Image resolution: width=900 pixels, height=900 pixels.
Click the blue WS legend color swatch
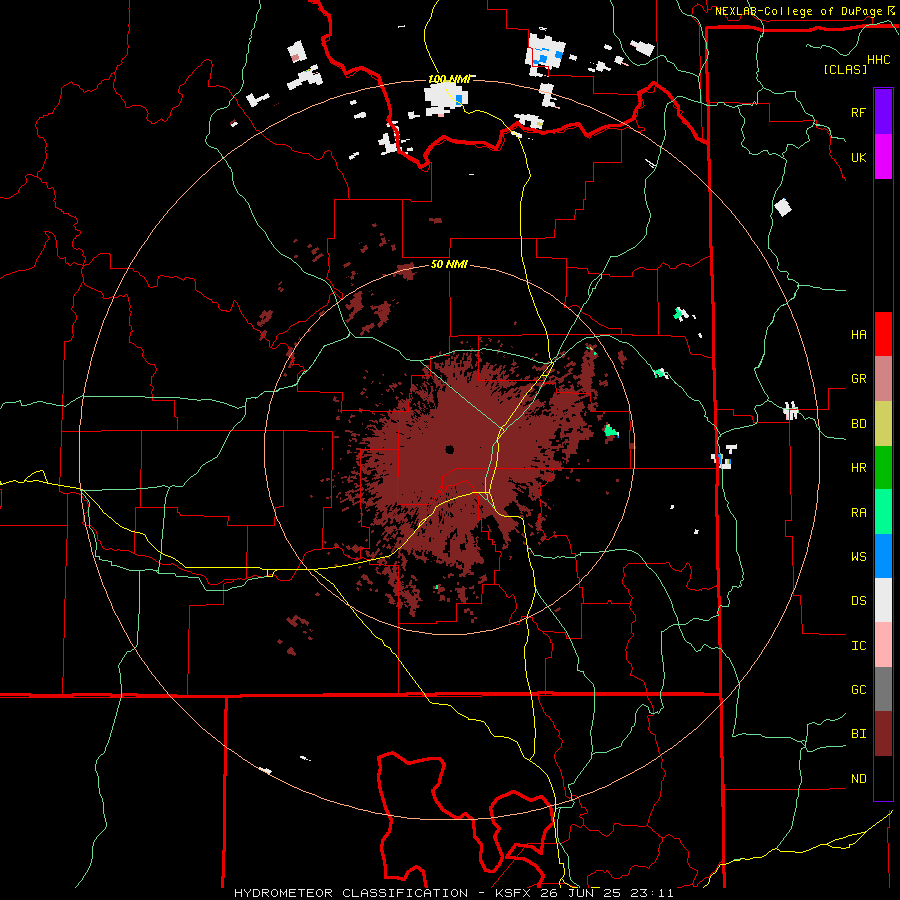[883, 556]
